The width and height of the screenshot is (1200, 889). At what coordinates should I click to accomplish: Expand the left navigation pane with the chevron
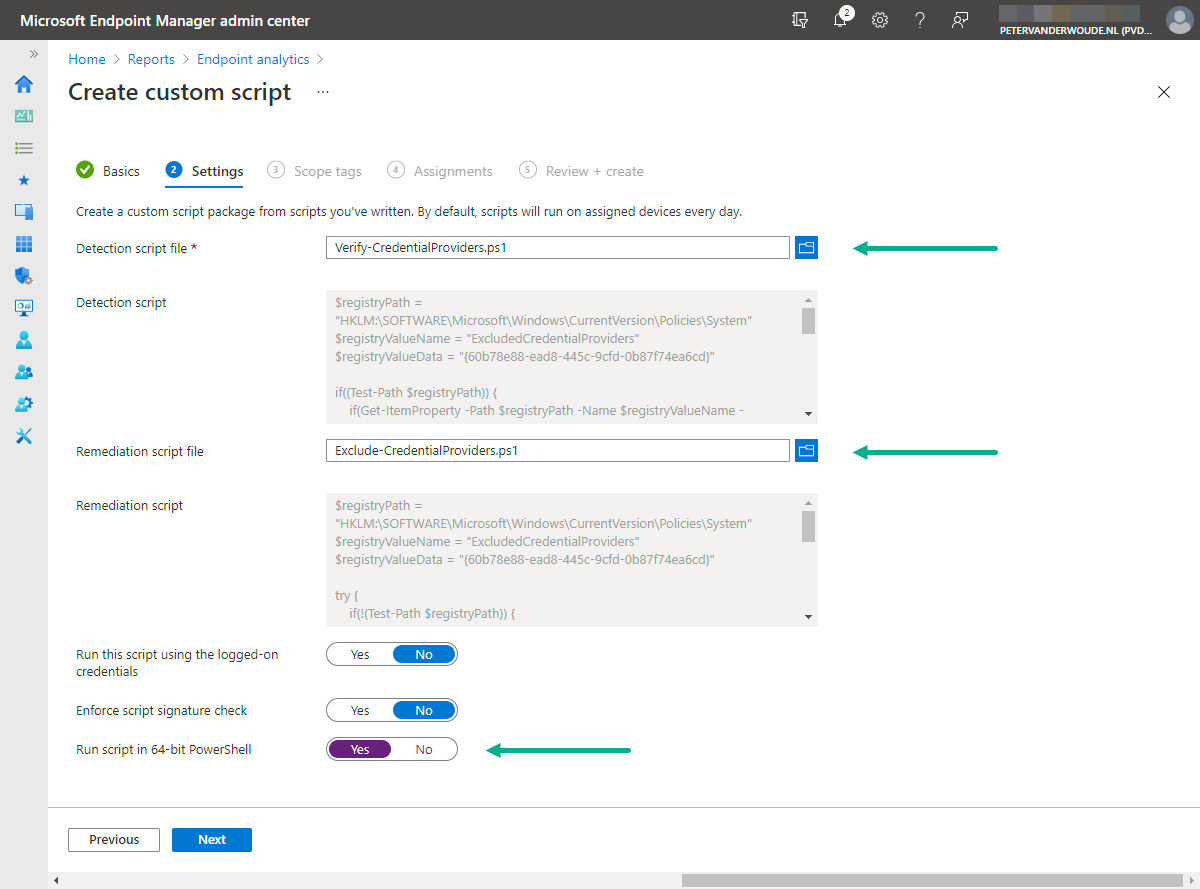pyautogui.click(x=33, y=56)
